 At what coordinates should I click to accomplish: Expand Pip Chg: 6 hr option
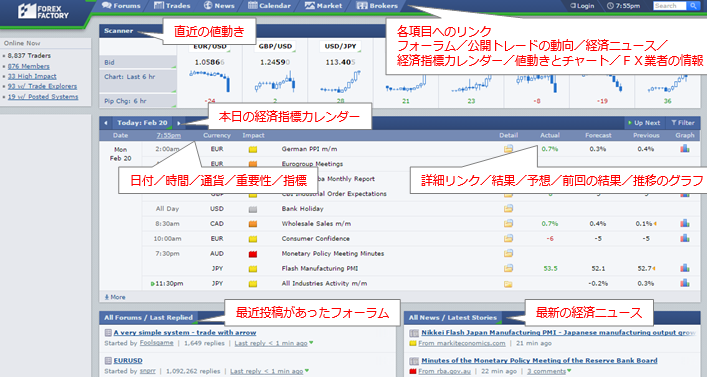[x=138, y=101]
